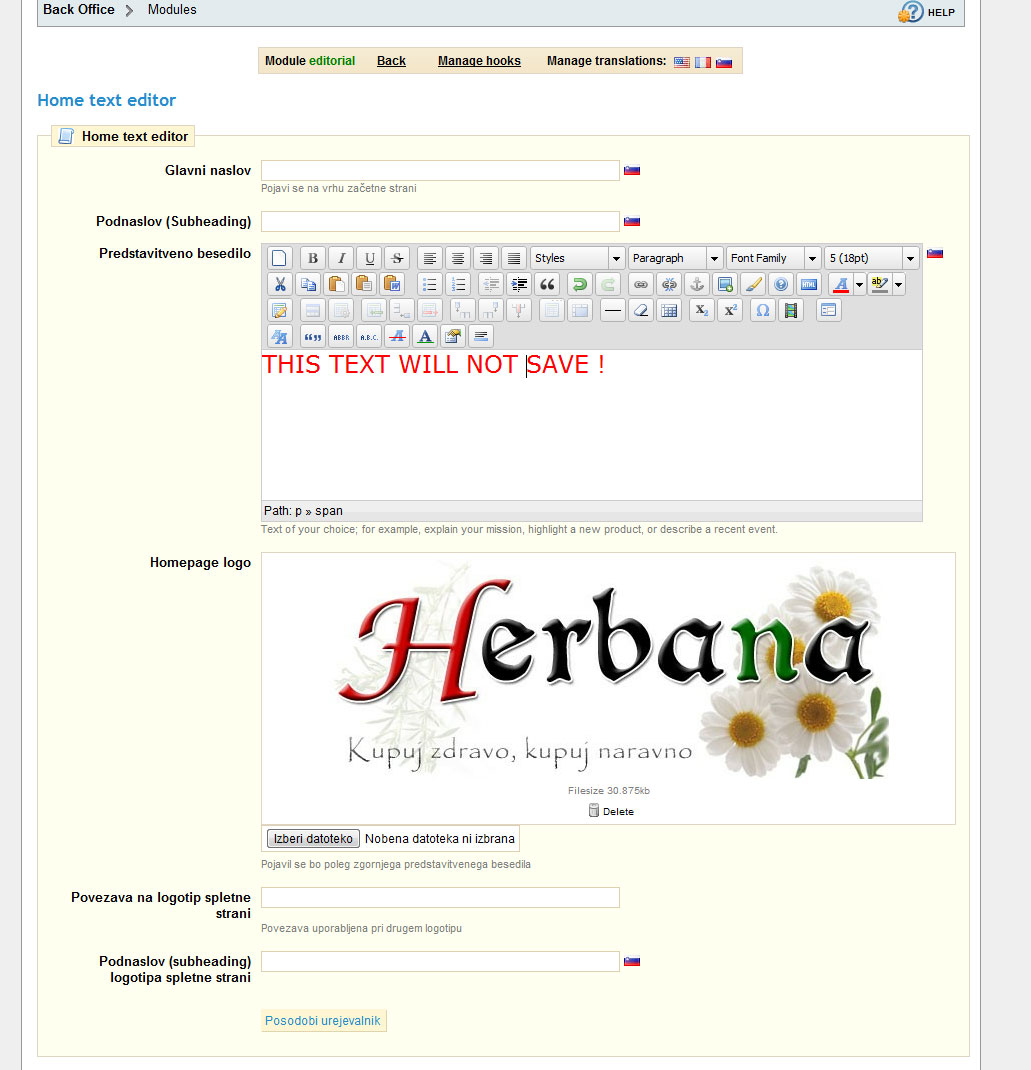
Task: Click the Blockquote icon
Action: [547, 284]
